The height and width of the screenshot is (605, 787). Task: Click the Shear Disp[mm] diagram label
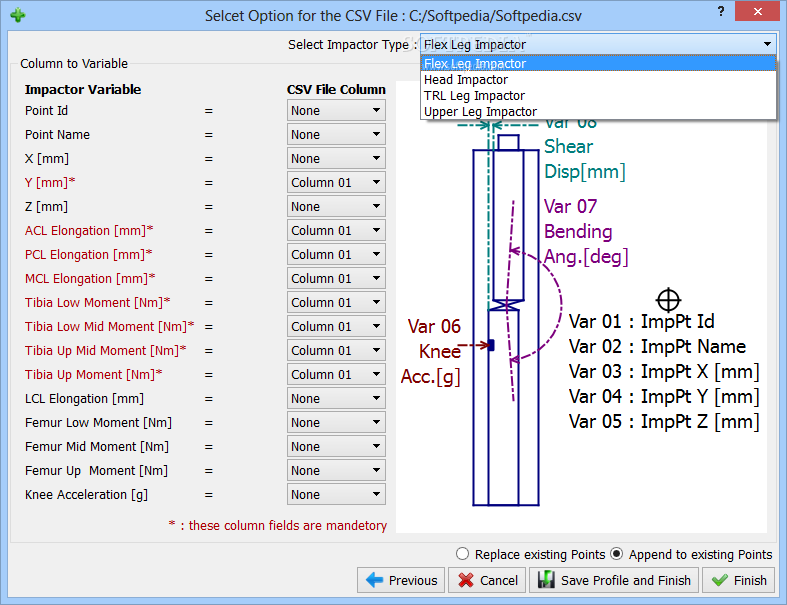585,159
